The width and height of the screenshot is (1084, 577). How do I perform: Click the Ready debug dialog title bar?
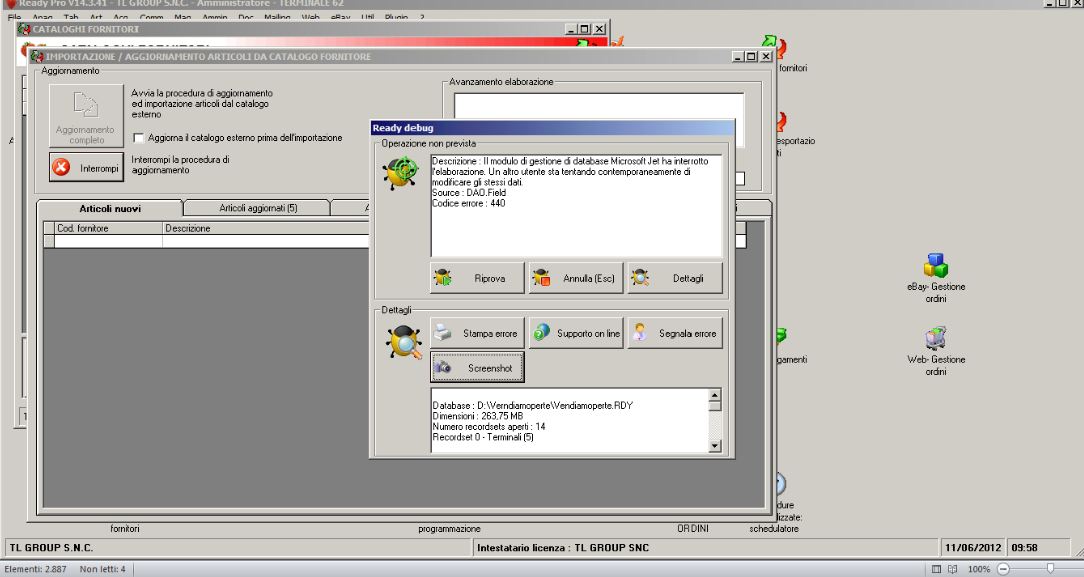(552, 128)
